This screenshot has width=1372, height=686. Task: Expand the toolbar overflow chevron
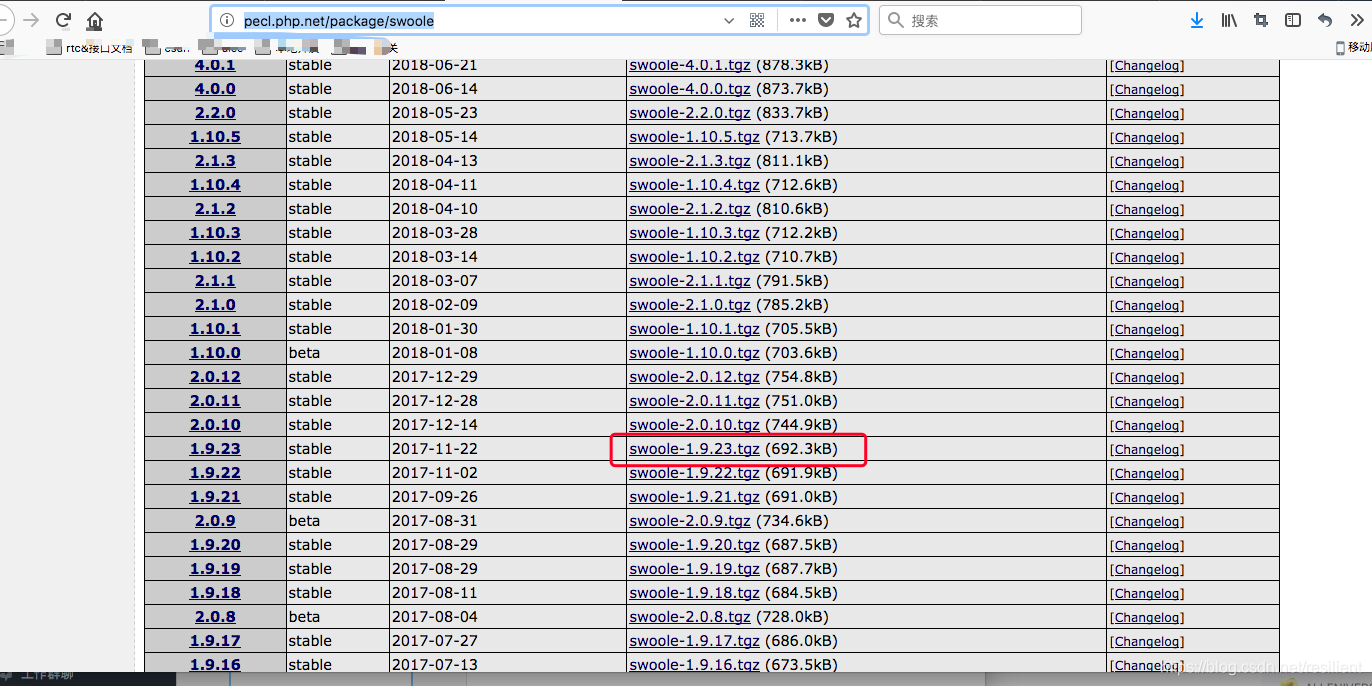click(1356, 20)
